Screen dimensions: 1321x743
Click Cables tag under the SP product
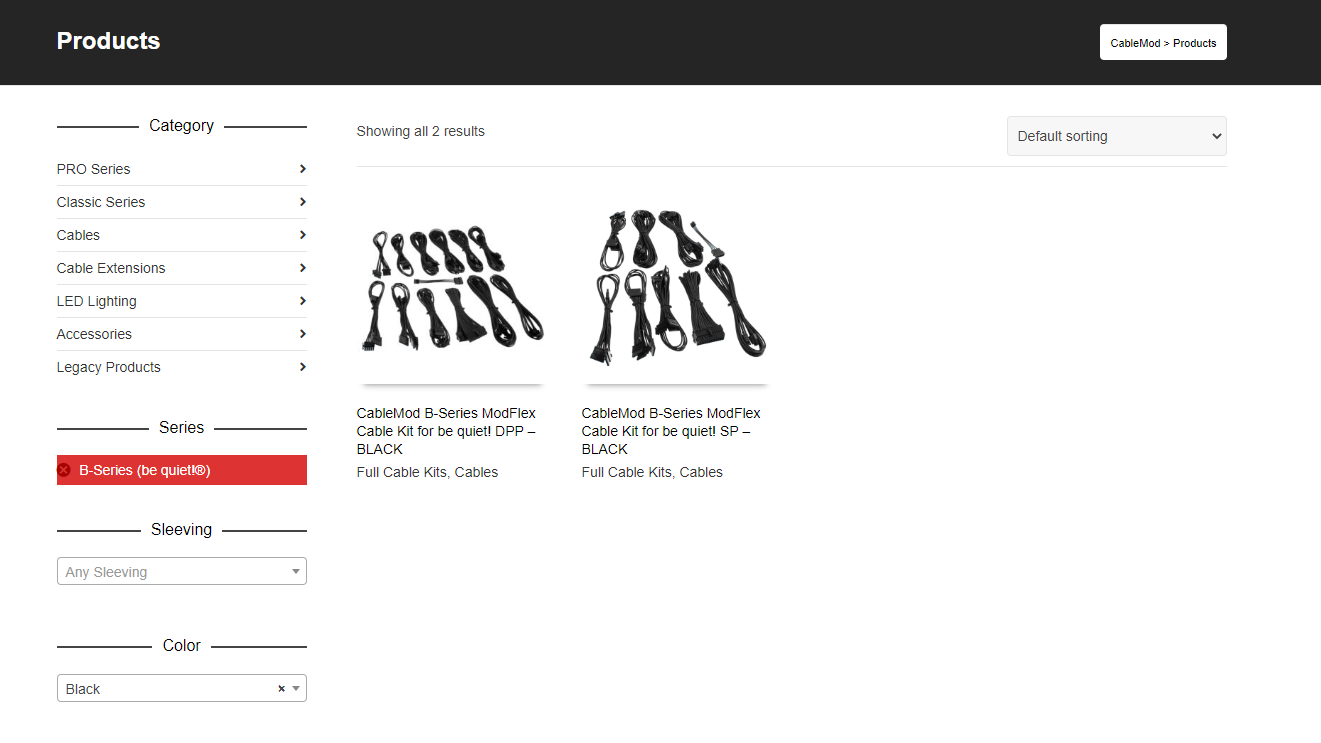coord(701,472)
